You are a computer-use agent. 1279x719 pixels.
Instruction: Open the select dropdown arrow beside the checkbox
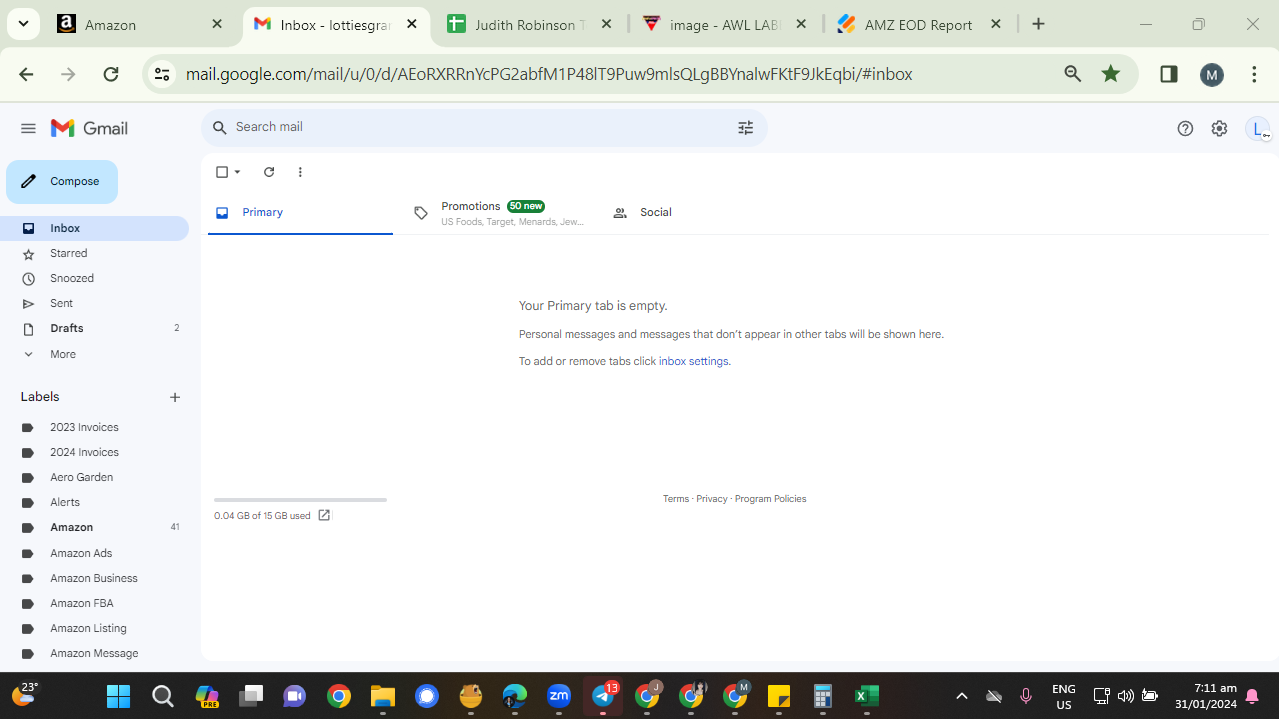(x=237, y=172)
